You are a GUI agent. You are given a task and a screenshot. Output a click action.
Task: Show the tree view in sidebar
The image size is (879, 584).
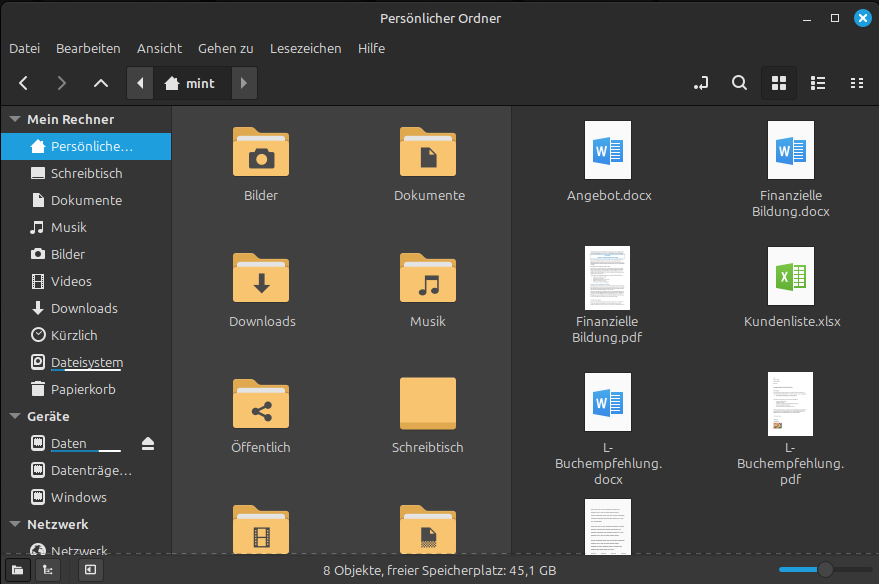(x=47, y=570)
